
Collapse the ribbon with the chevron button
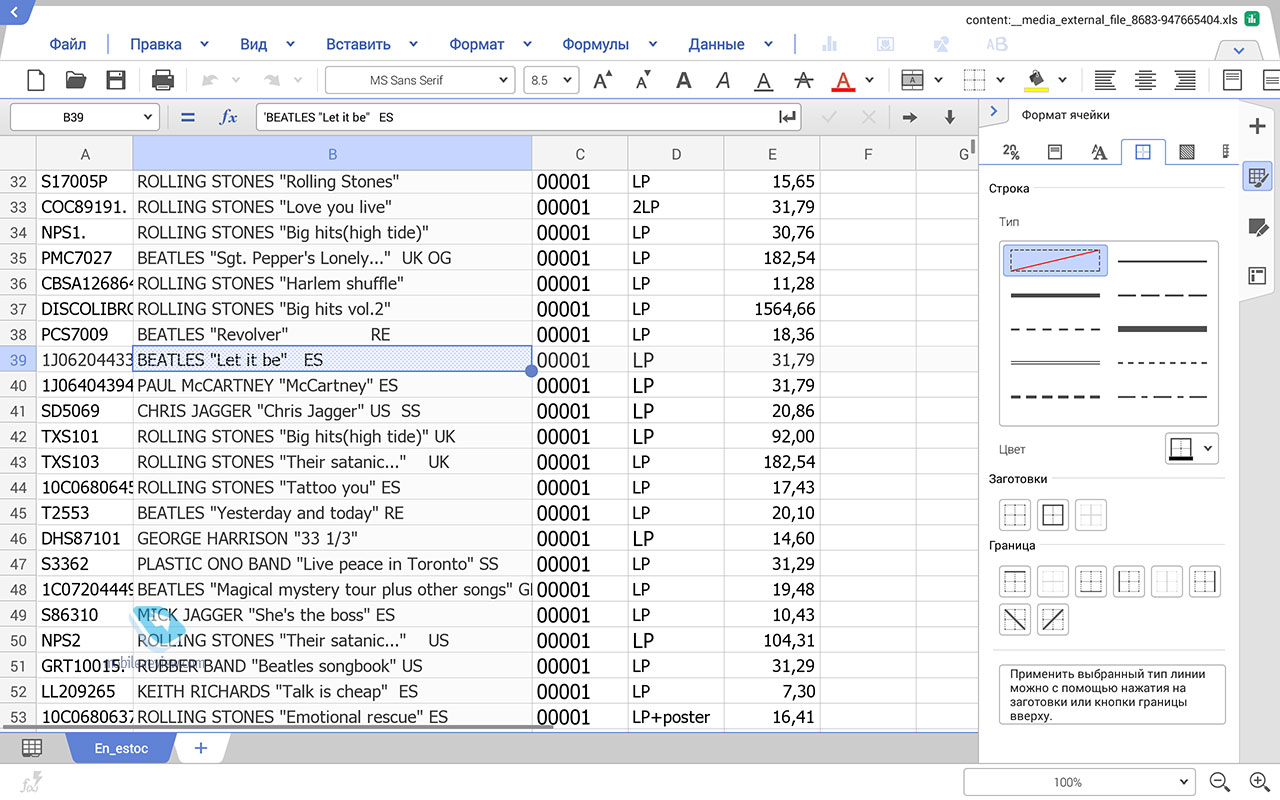coord(1239,50)
